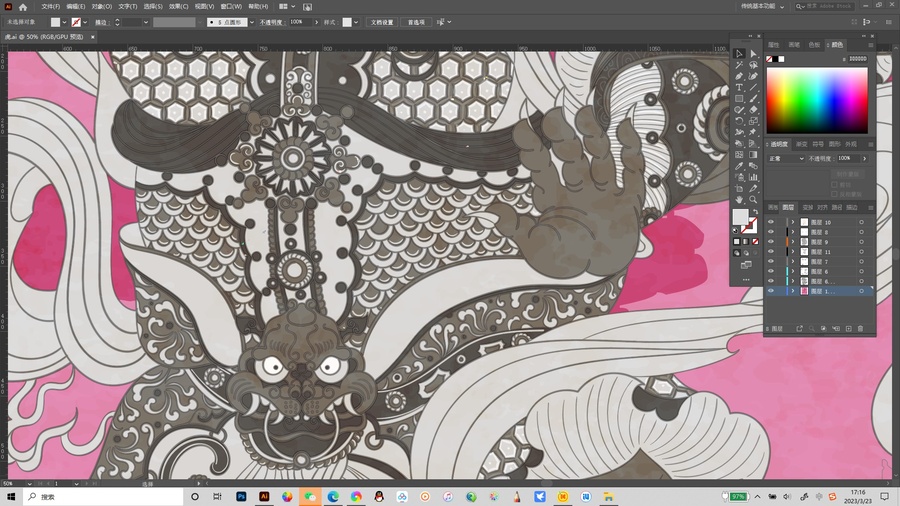The image size is (900, 506).
Task: Select the Rectangle tool
Action: [739, 98]
